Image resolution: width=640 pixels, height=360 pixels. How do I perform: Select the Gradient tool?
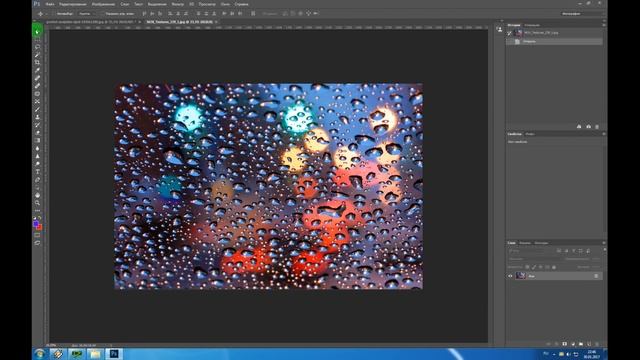[x=37, y=140]
